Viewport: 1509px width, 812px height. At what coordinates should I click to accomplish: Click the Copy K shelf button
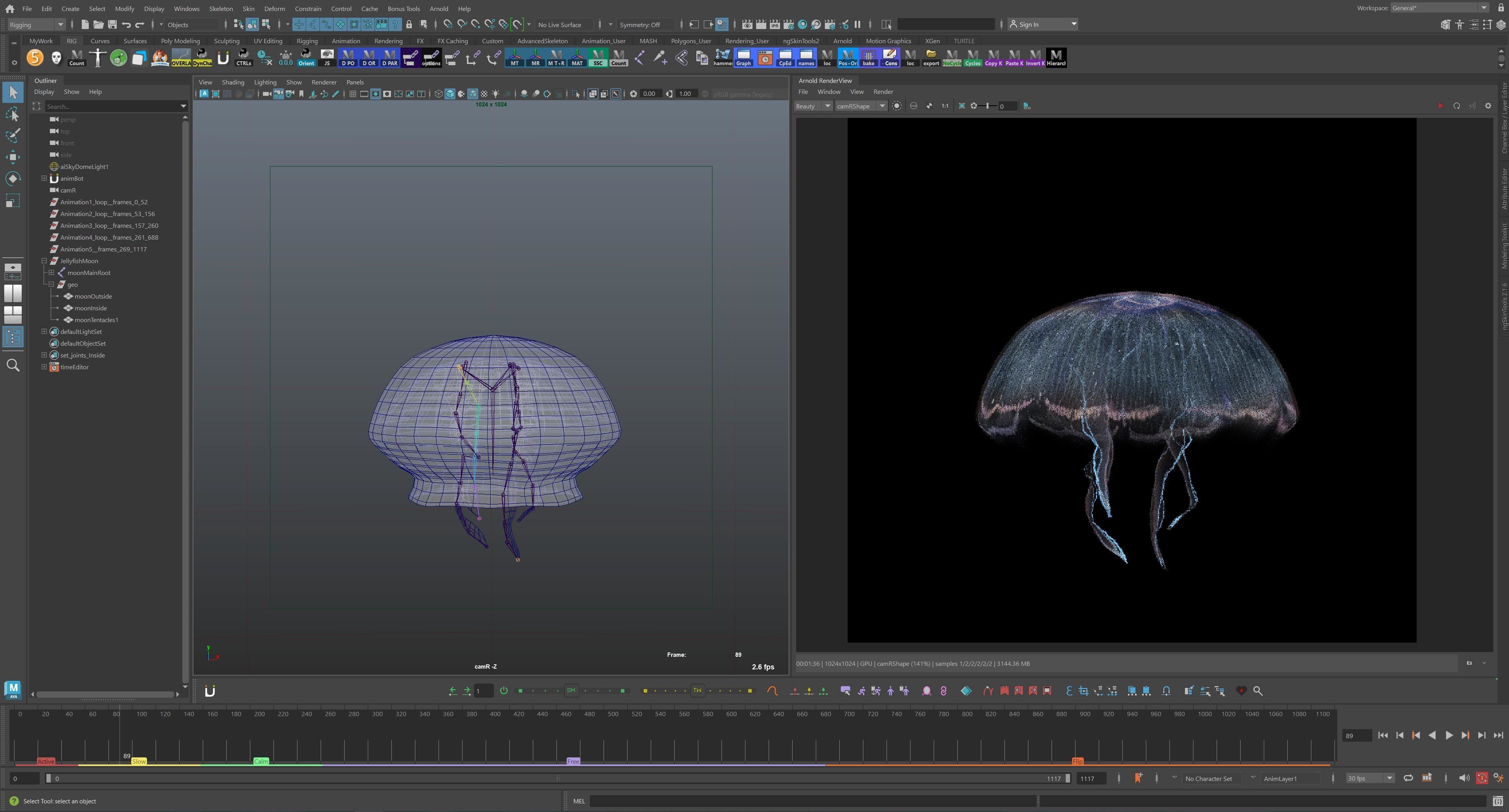click(x=993, y=57)
